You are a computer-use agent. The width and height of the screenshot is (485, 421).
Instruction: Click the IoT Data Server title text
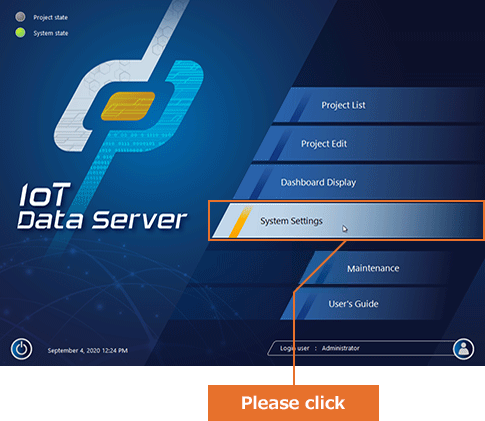pos(102,207)
